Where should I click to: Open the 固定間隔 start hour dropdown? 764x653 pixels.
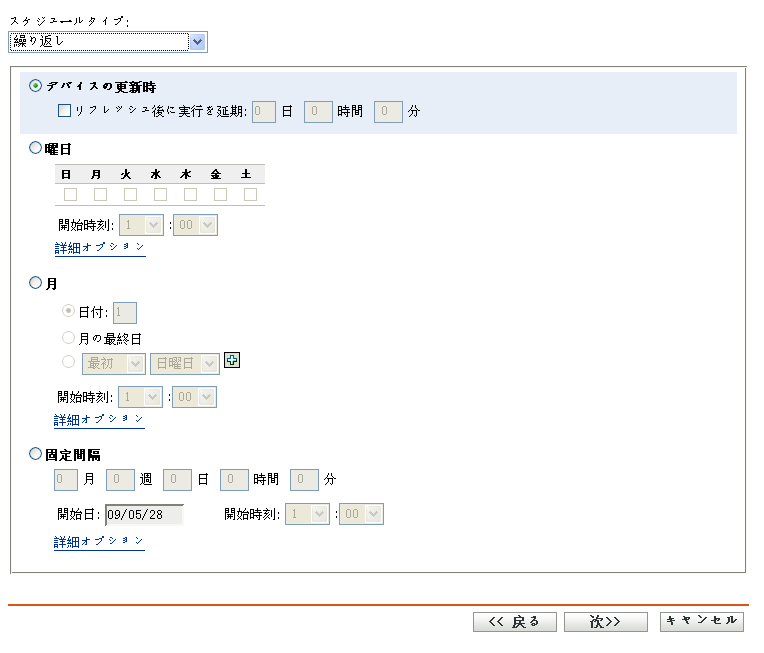[307, 514]
